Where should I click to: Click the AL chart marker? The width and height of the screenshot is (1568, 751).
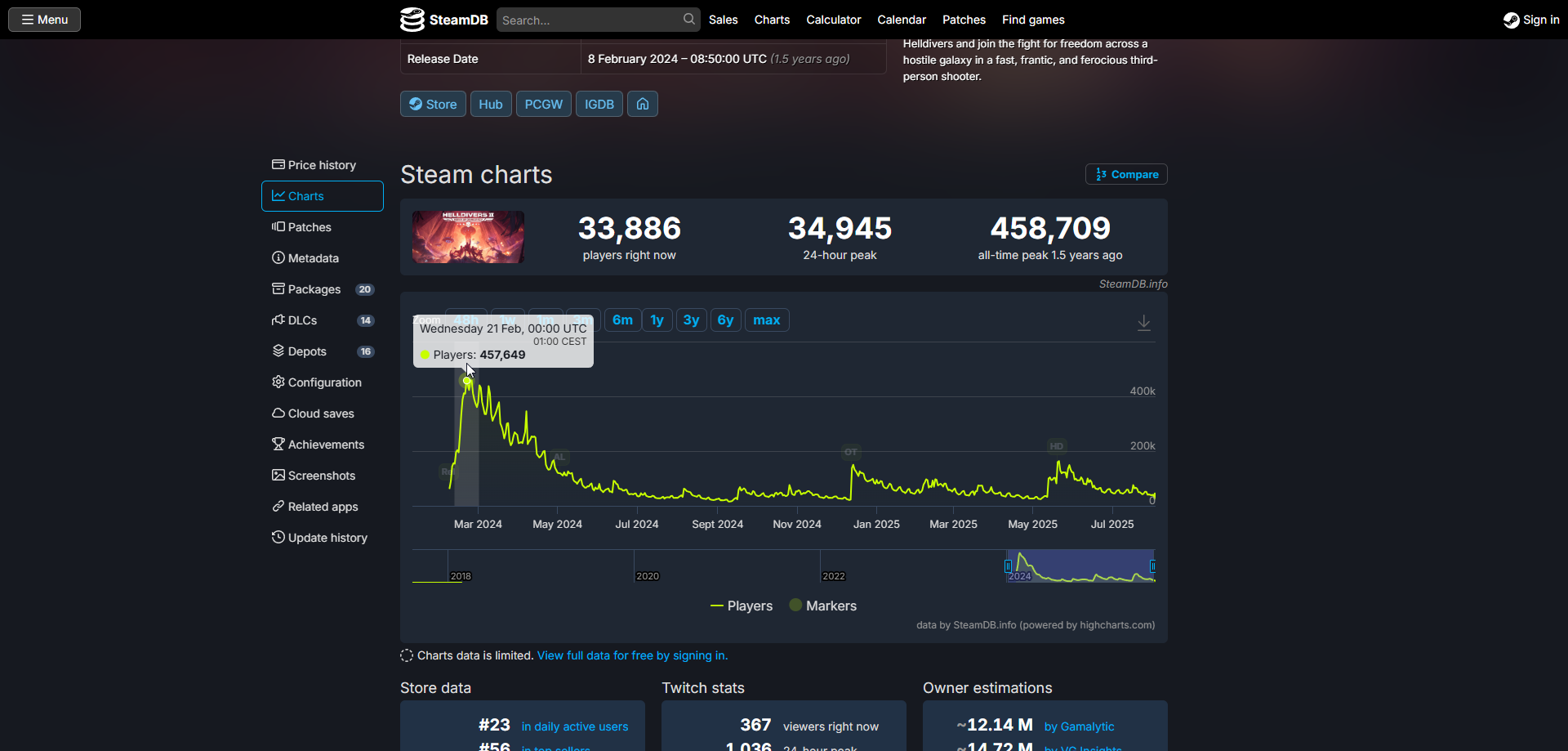pyautogui.click(x=559, y=457)
